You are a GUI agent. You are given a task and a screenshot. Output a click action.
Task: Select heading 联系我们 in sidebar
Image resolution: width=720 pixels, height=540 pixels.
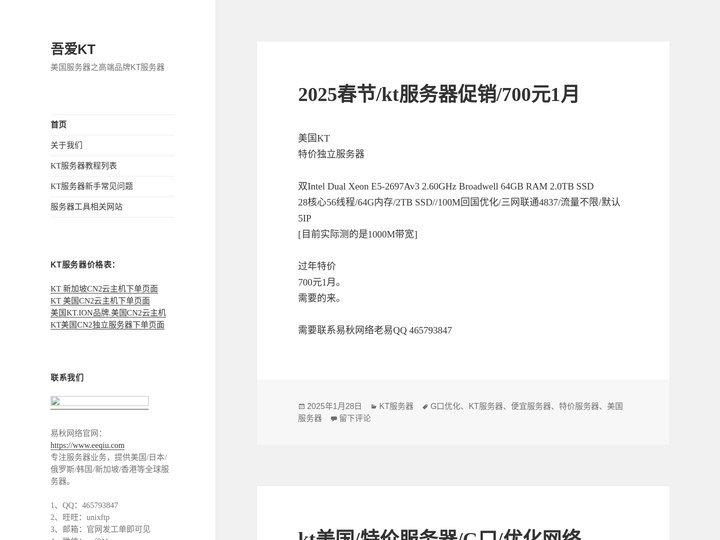67,377
